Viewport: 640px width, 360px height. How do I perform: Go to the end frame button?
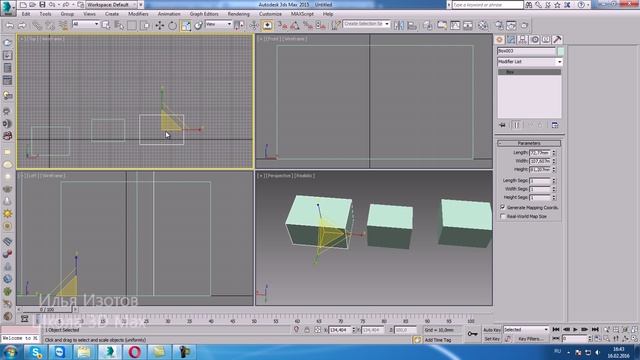pos(595,329)
